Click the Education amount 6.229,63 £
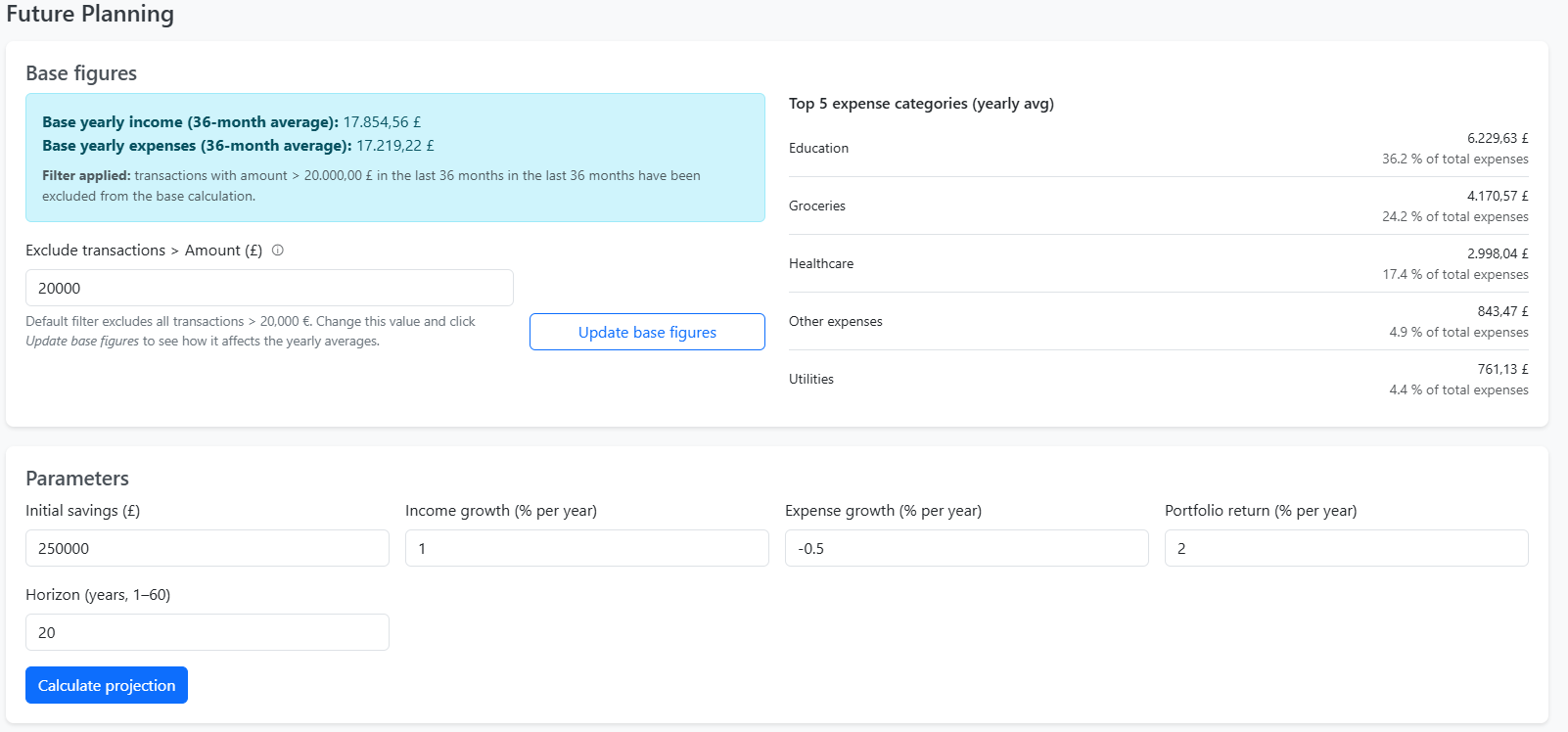Screen dimensions: 1568x732 click(x=1498, y=138)
